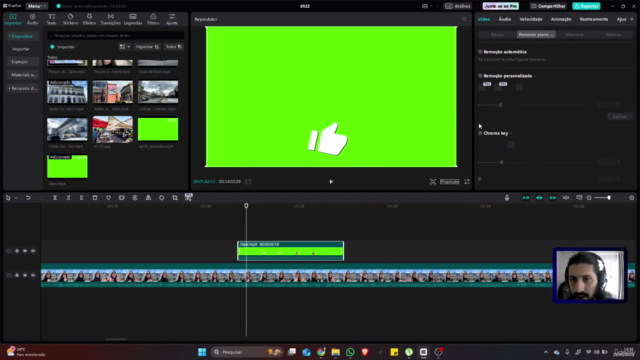This screenshot has width=640, height=360.
Task: Open the Stickers library icon
Action: tap(70, 17)
